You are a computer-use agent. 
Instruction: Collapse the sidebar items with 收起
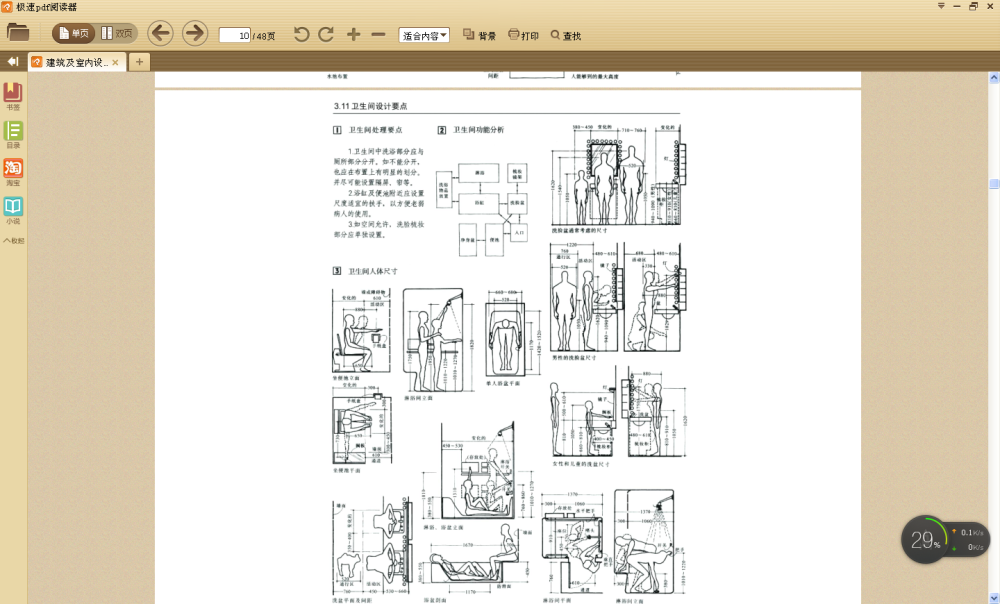click(x=14, y=240)
